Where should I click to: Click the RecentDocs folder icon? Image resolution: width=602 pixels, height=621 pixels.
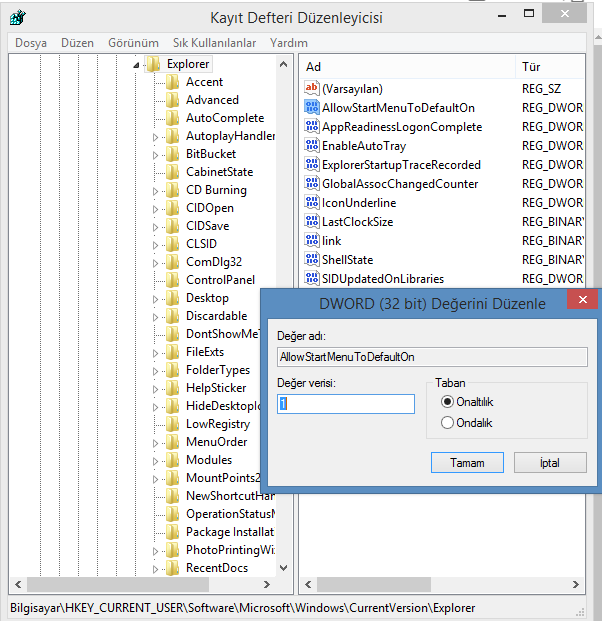(x=172, y=568)
